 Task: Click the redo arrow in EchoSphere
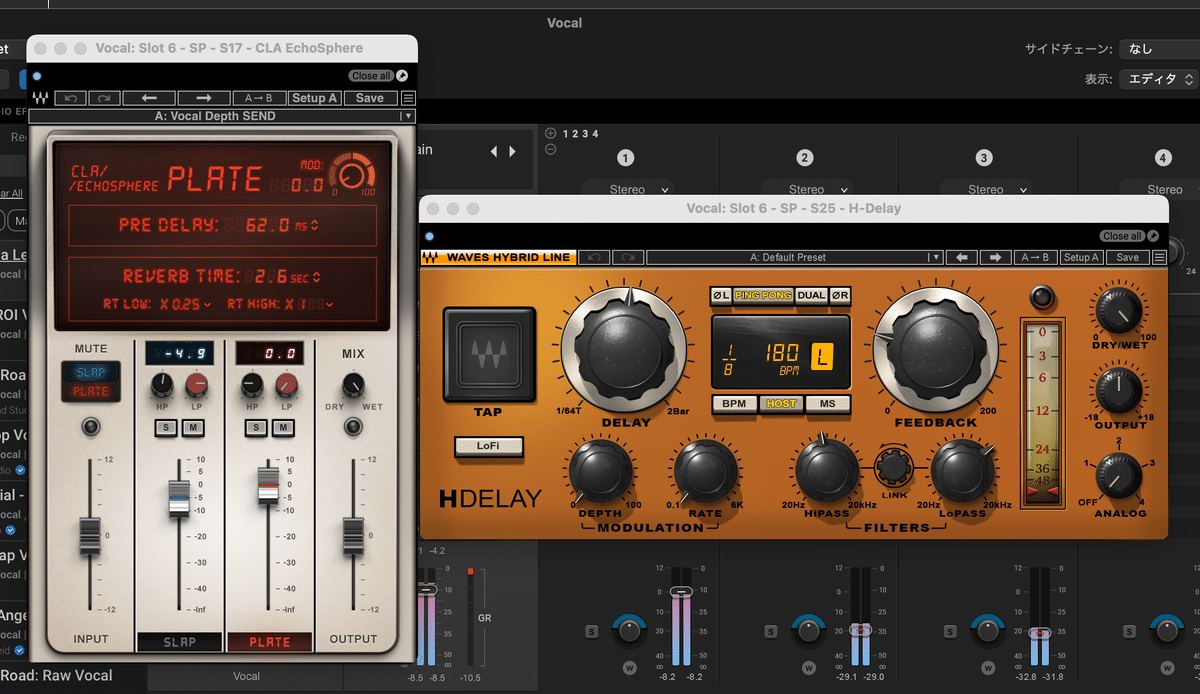[x=102, y=98]
